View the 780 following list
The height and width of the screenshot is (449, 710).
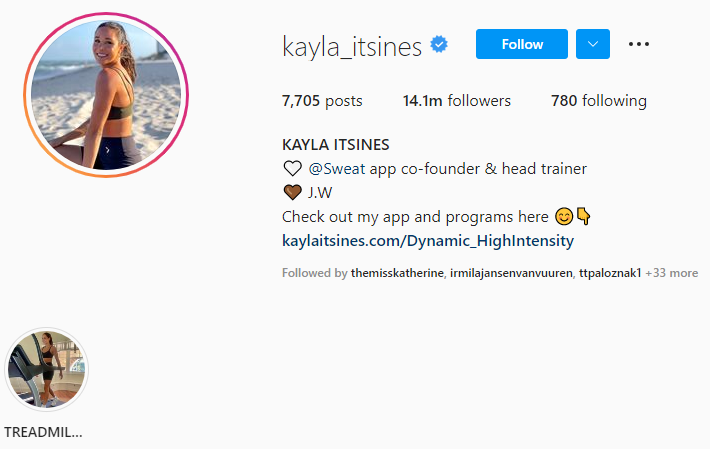(599, 100)
